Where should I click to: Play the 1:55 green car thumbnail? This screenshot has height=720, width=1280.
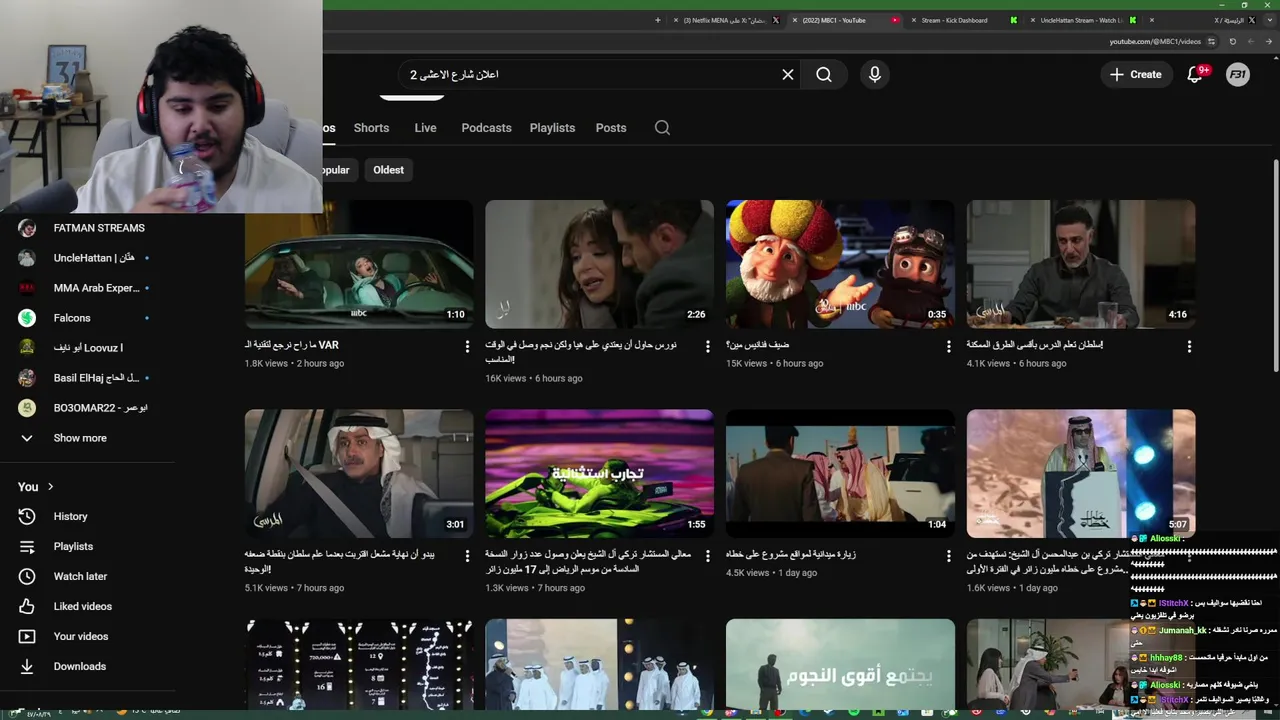pos(600,474)
